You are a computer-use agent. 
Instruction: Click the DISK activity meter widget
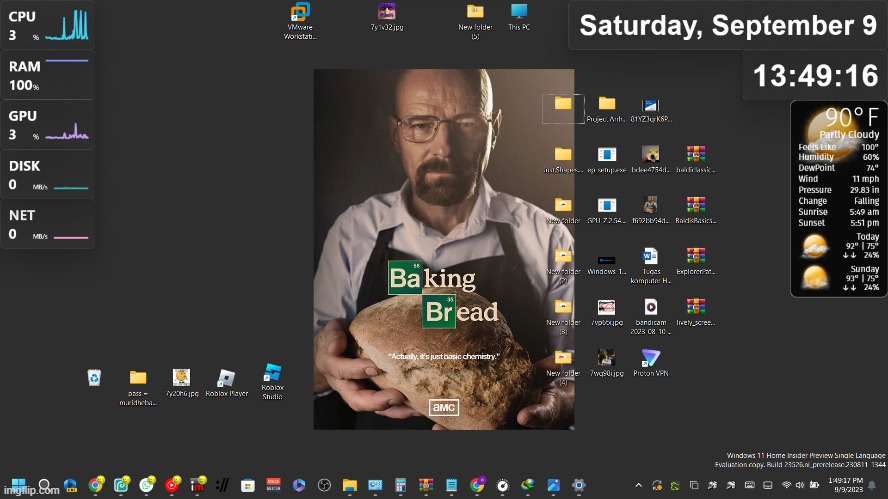(x=48, y=174)
